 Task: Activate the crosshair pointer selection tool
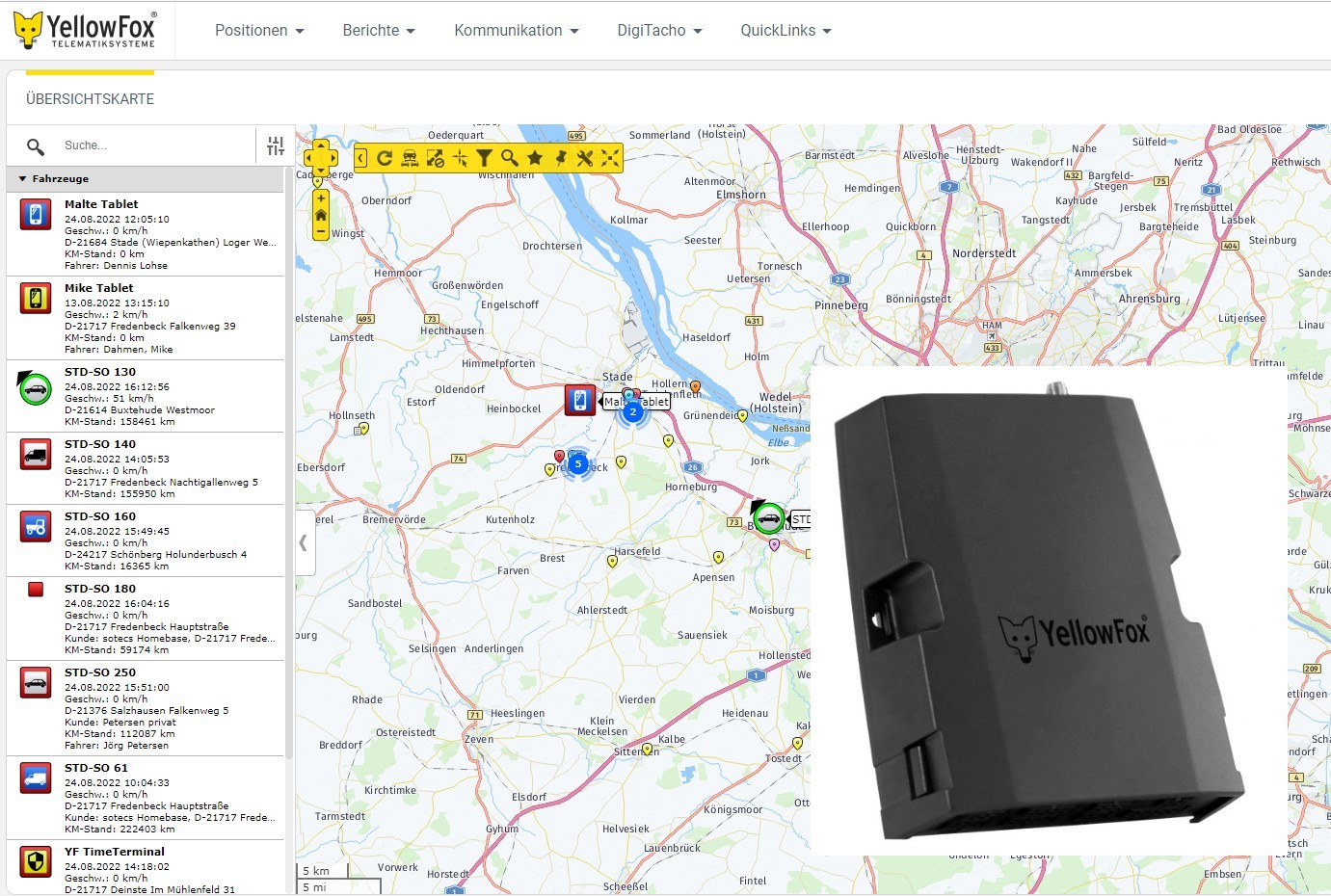pos(460,158)
